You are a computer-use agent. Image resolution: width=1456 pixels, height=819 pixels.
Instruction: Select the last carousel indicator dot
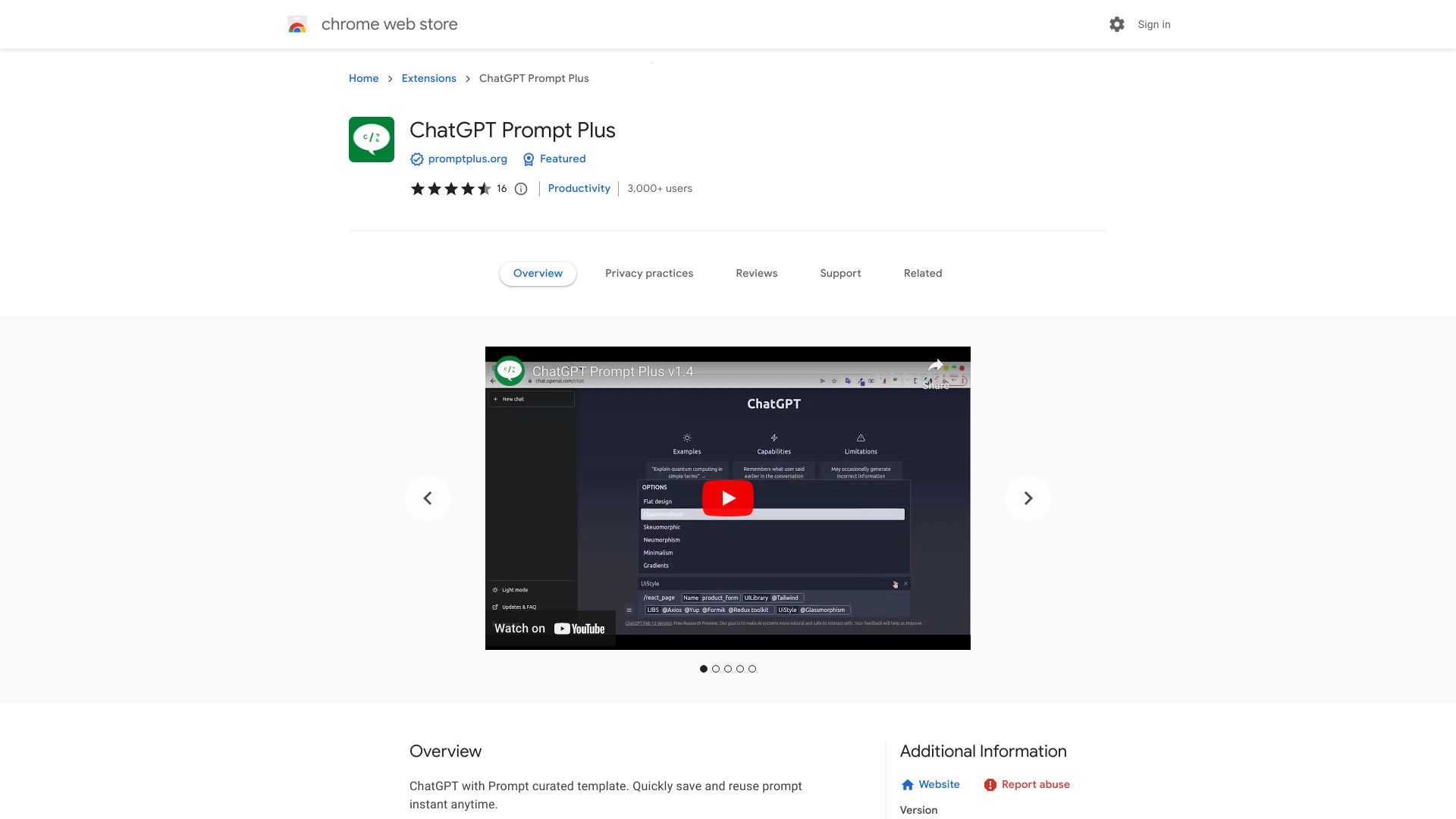(x=752, y=669)
